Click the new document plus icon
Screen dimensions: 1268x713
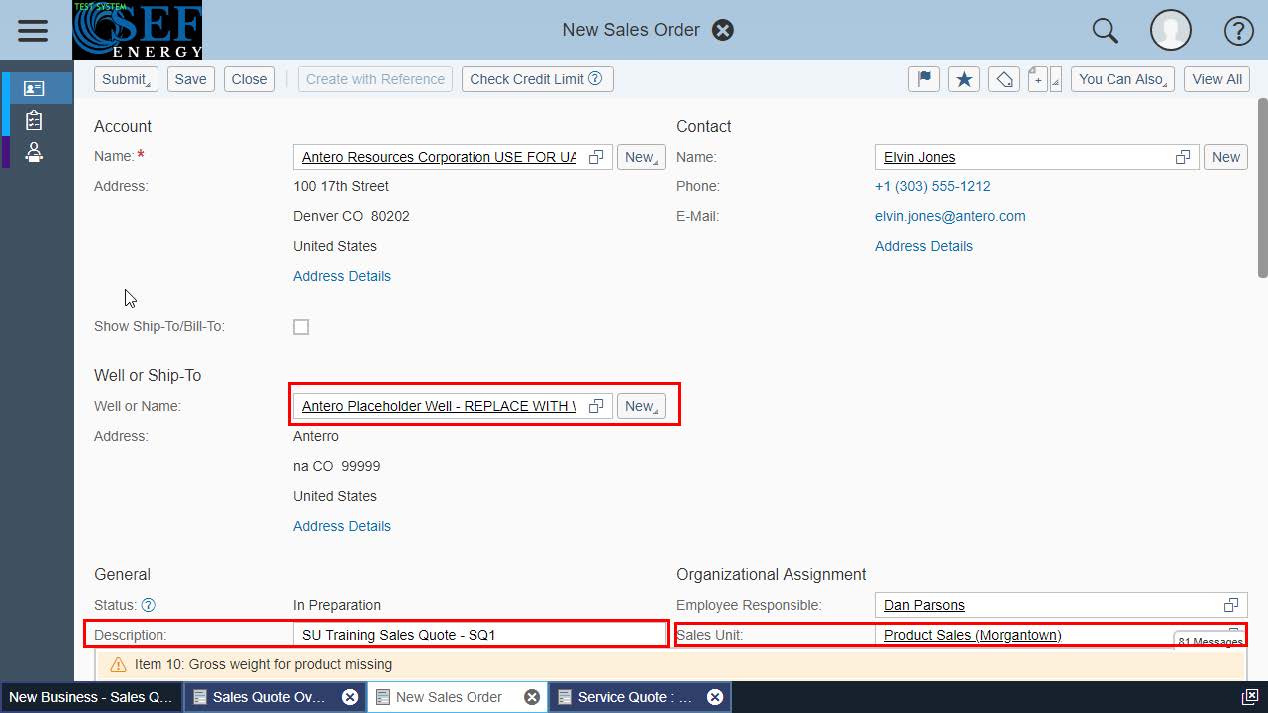tap(1038, 79)
